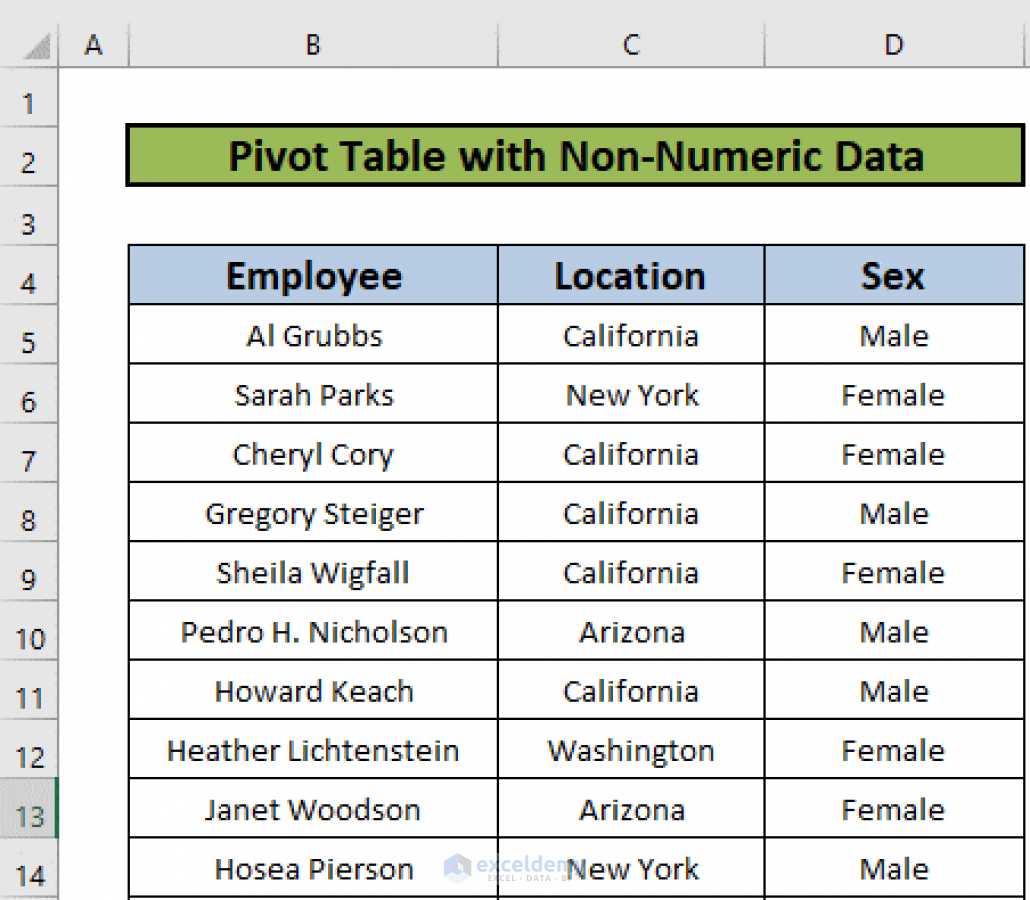Select row header 13
Viewport: 1030px width, 900px height.
point(29,815)
